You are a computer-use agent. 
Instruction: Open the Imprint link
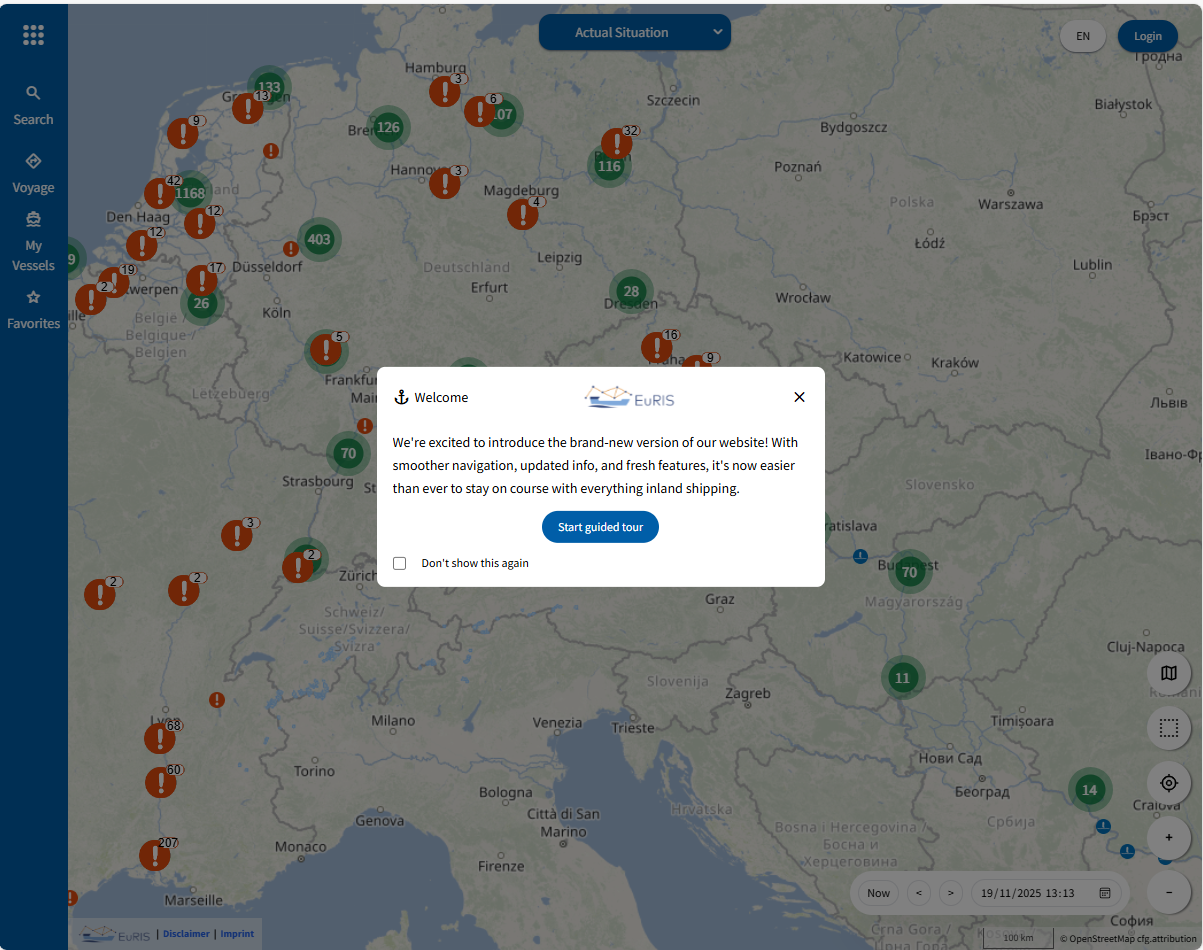tap(237, 934)
